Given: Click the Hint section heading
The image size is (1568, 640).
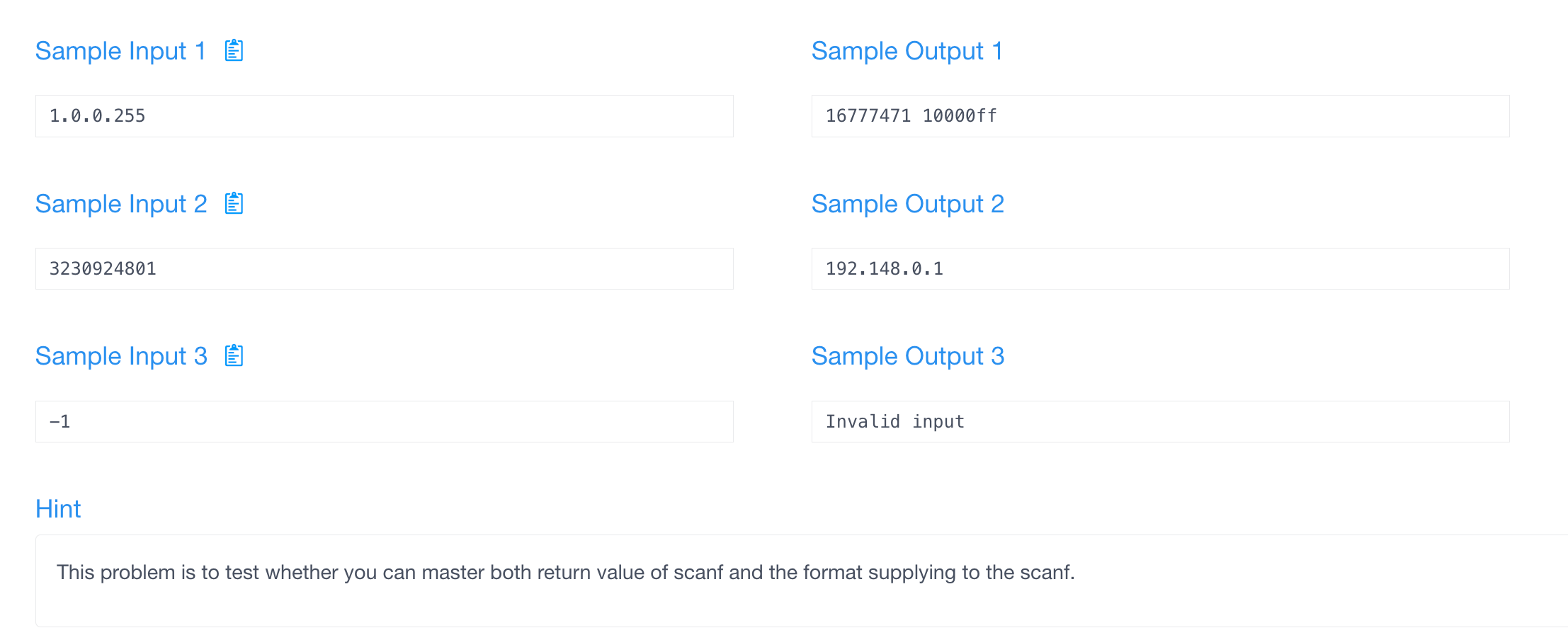Looking at the screenshot, I should click(x=58, y=508).
